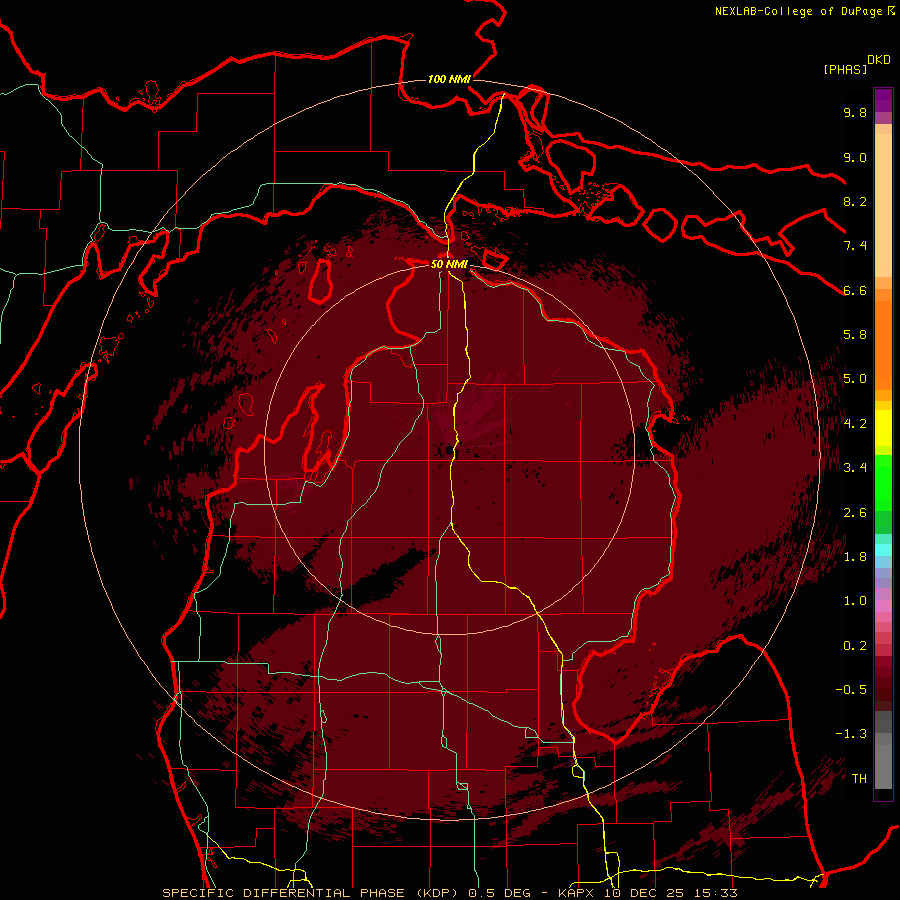
Task: Click the 7.4 legend value
Action: (x=855, y=246)
